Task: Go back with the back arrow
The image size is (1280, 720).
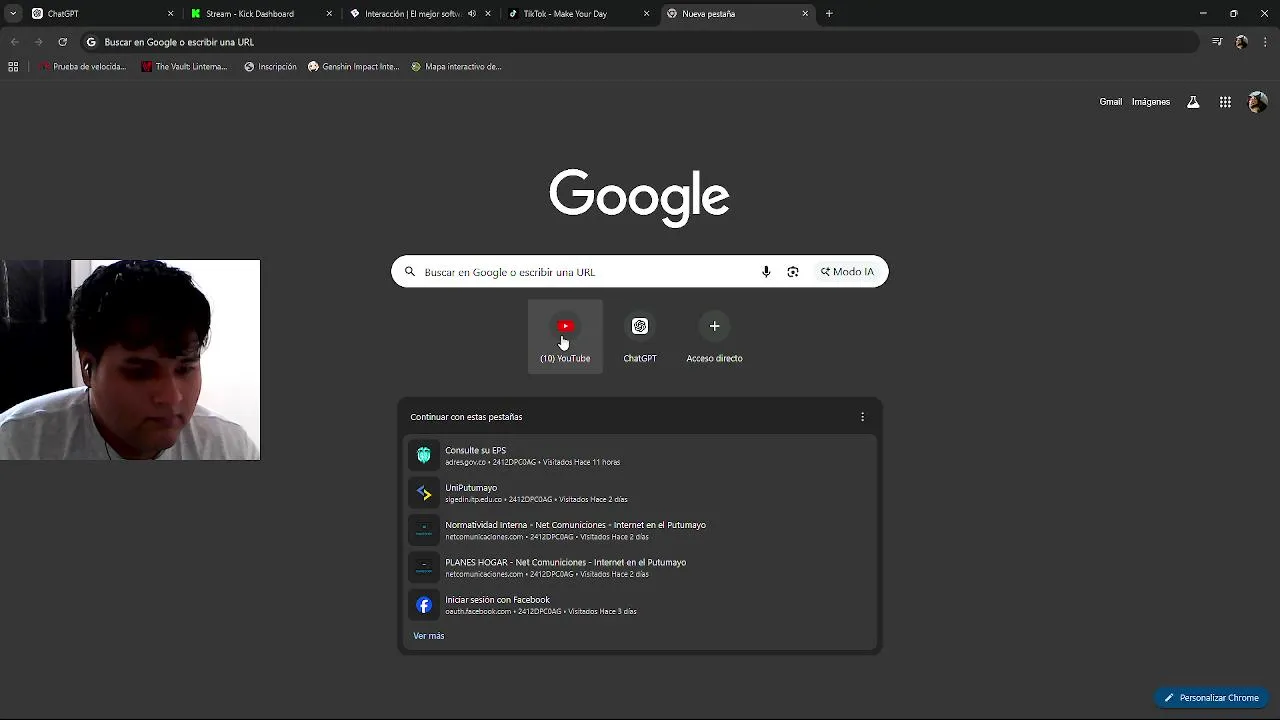Action: pyautogui.click(x=14, y=42)
